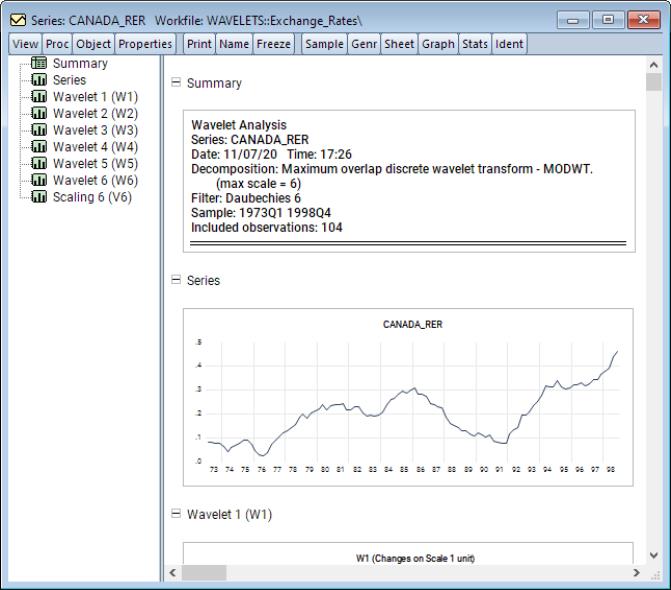671x590 pixels.
Task: Collapse the Wavelet 1 (W1) section
Action: coord(176,514)
